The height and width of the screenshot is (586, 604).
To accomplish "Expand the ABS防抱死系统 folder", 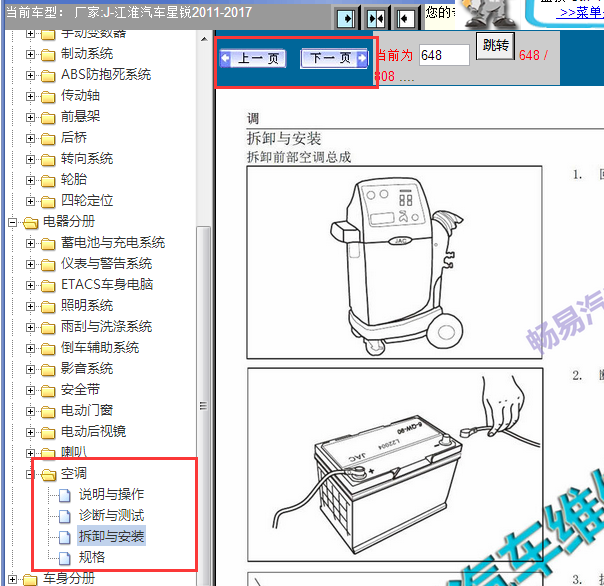I will [30, 75].
